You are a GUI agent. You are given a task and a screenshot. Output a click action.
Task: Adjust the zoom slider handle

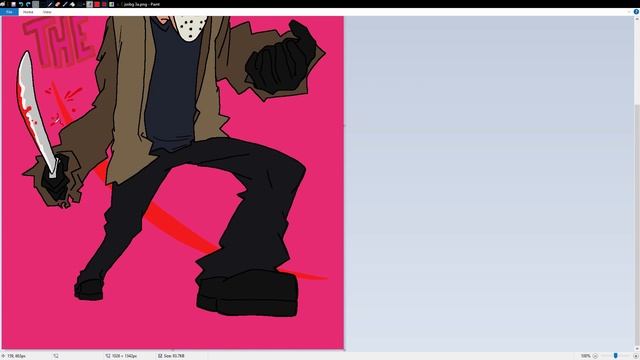click(x=616, y=356)
